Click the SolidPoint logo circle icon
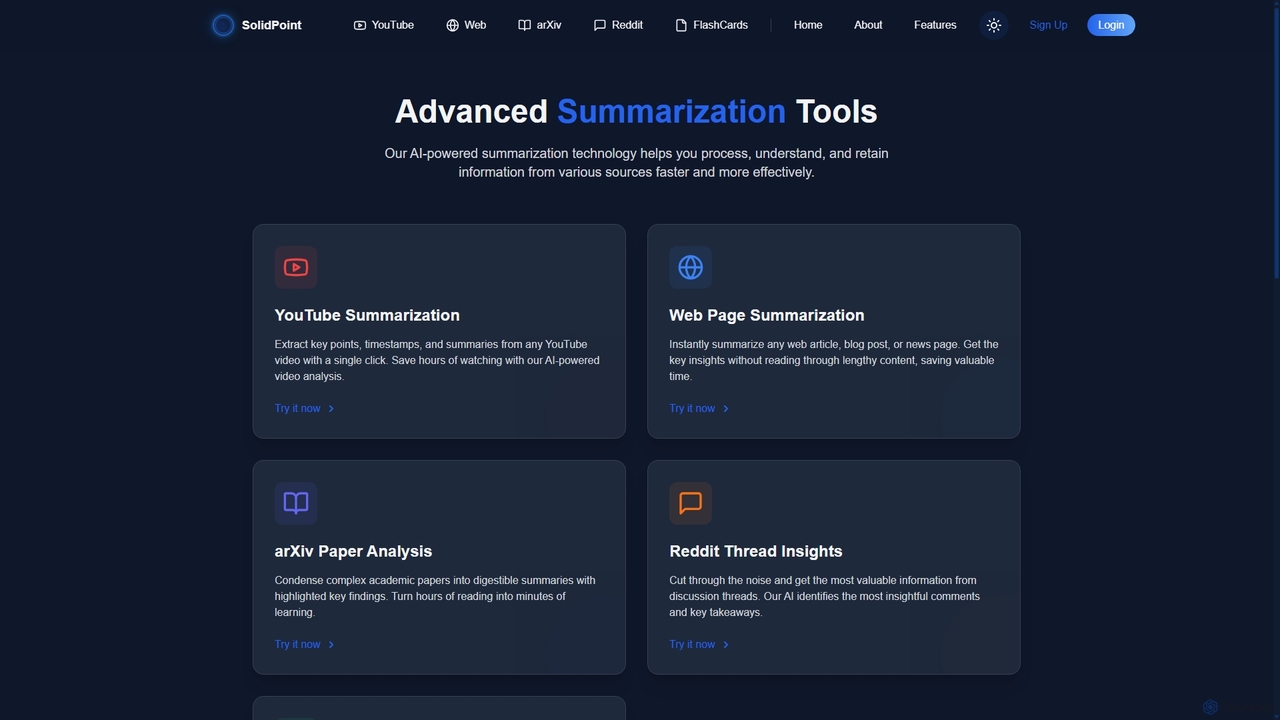1280x720 pixels. [223, 25]
